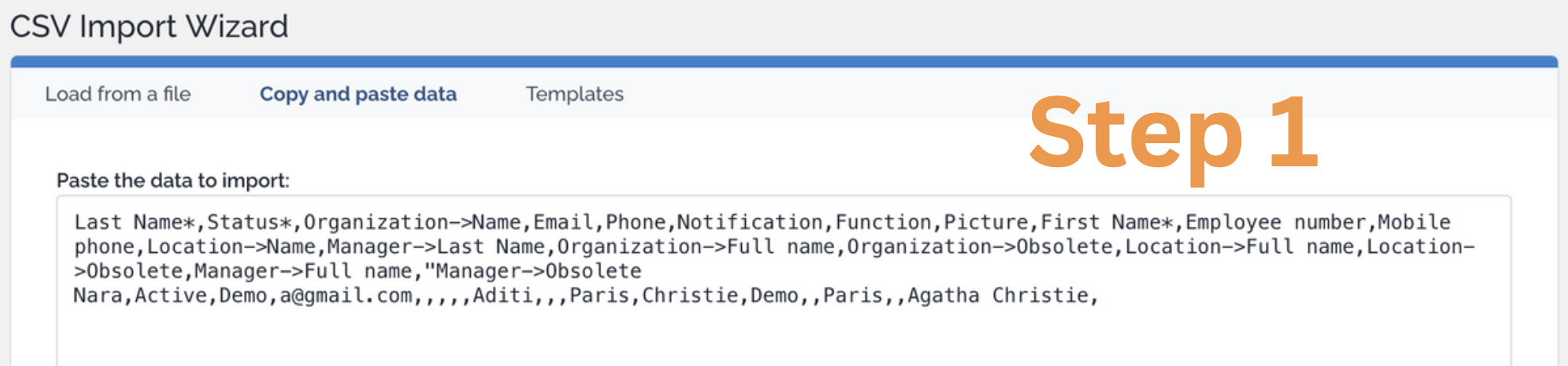Click 'Function' in the header row
The height and width of the screenshot is (366, 1568).
[x=883, y=223]
